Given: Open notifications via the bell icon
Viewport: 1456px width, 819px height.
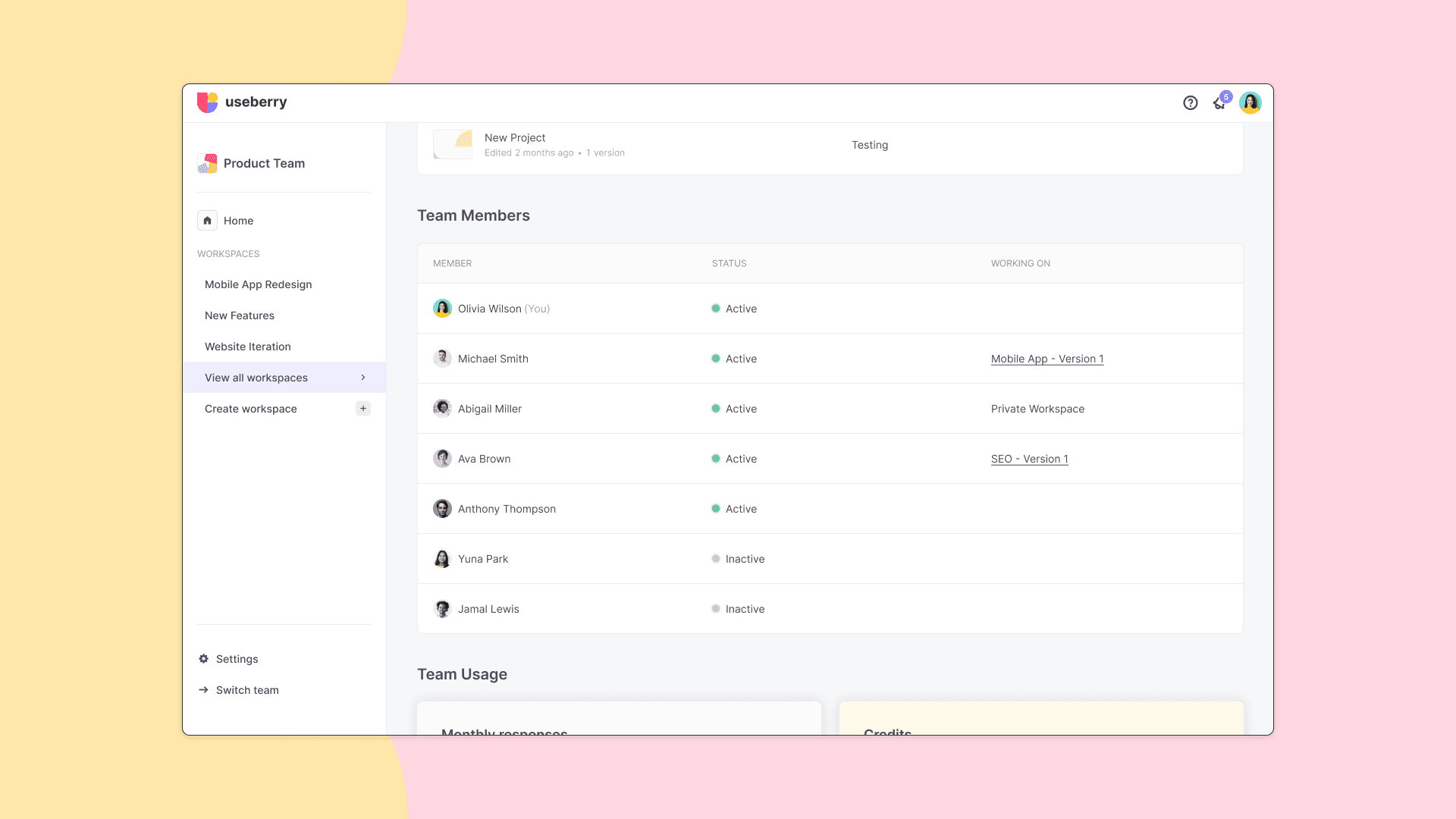Looking at the screenshot, I should 1219,103.
